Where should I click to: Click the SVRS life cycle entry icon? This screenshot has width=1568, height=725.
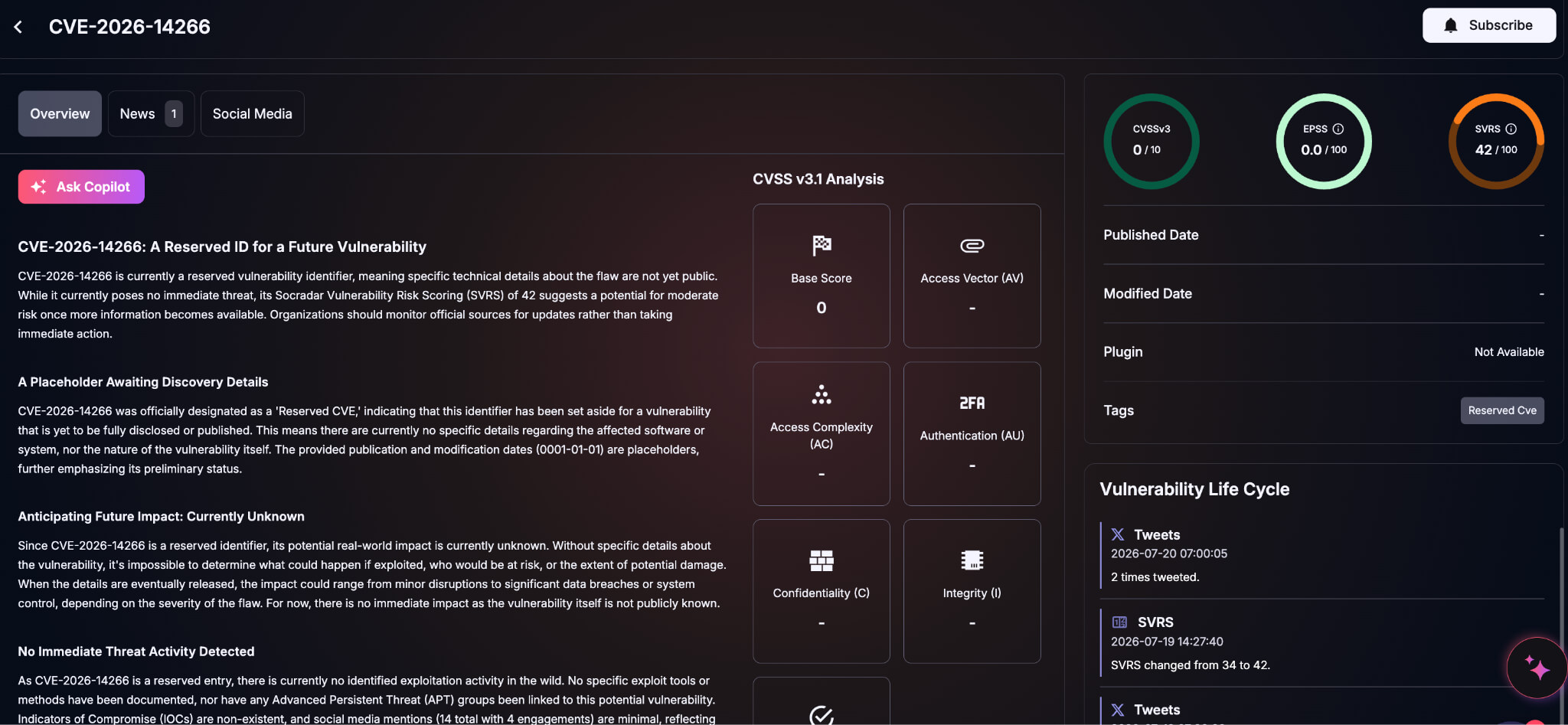tap(1119, 622)
